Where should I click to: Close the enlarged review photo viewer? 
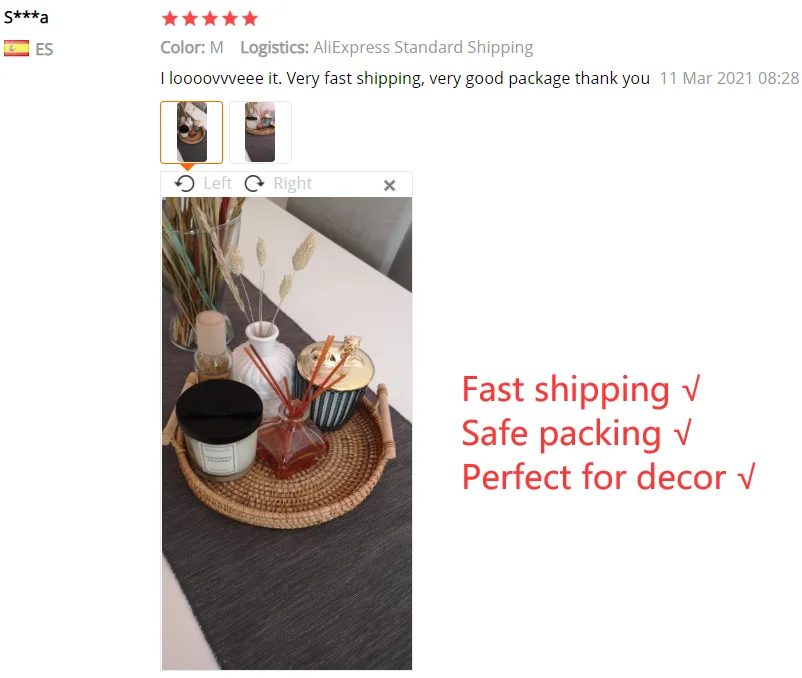(x=390, y=185)
